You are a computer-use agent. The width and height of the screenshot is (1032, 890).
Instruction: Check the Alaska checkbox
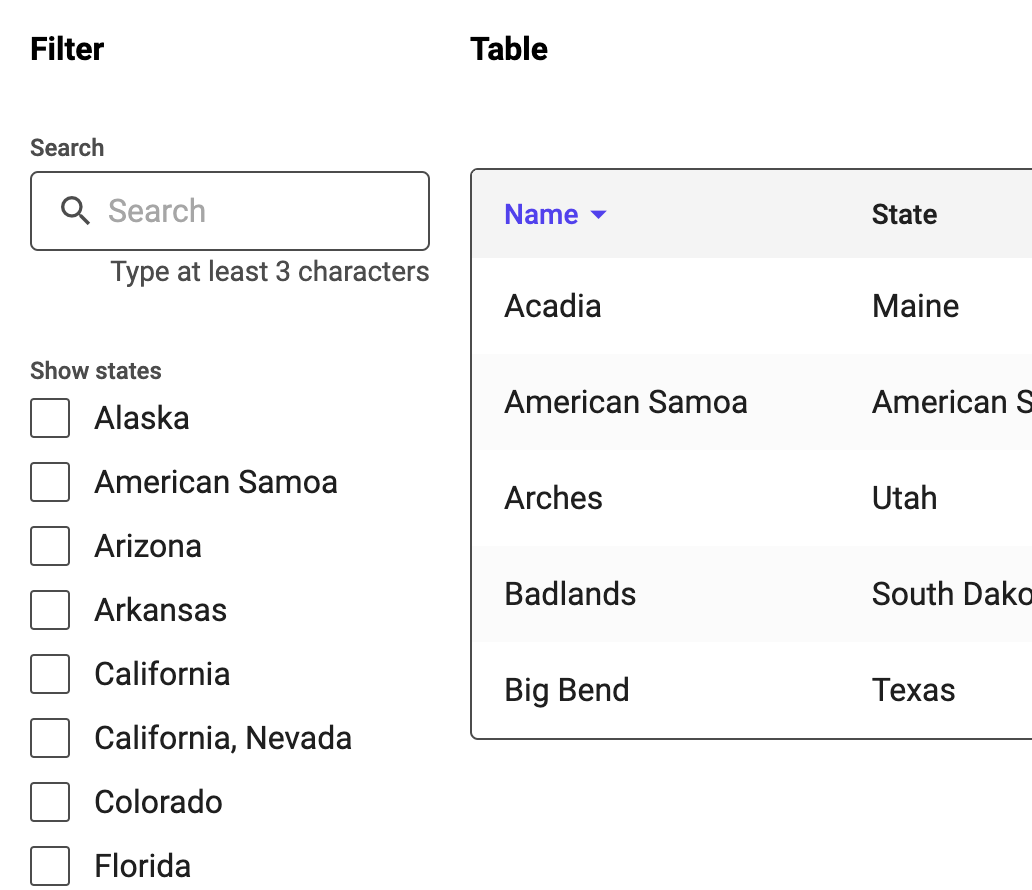click(x=50, y=418)
